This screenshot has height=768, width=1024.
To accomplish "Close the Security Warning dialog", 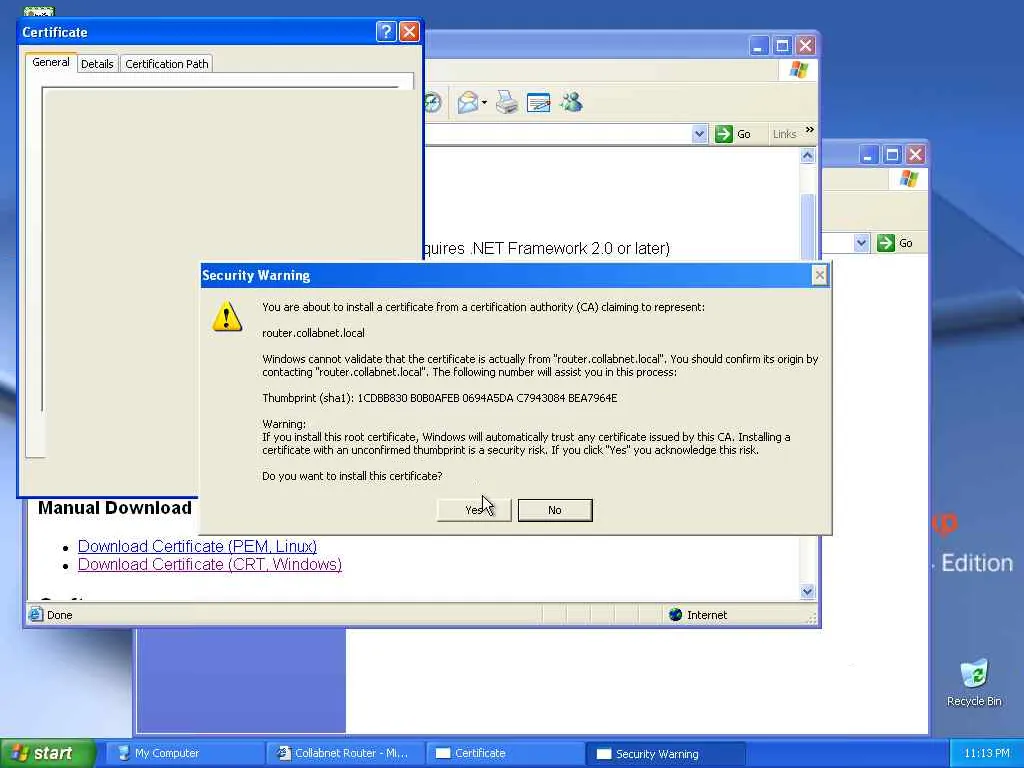I will click(820, 275).
